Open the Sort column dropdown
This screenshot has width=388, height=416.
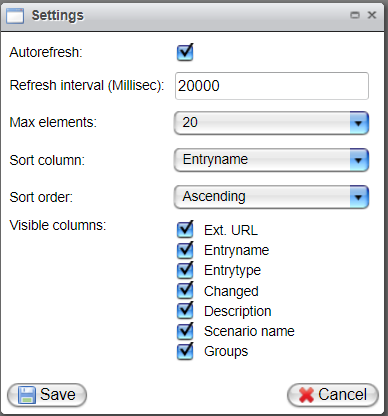(x=271, y=160)
